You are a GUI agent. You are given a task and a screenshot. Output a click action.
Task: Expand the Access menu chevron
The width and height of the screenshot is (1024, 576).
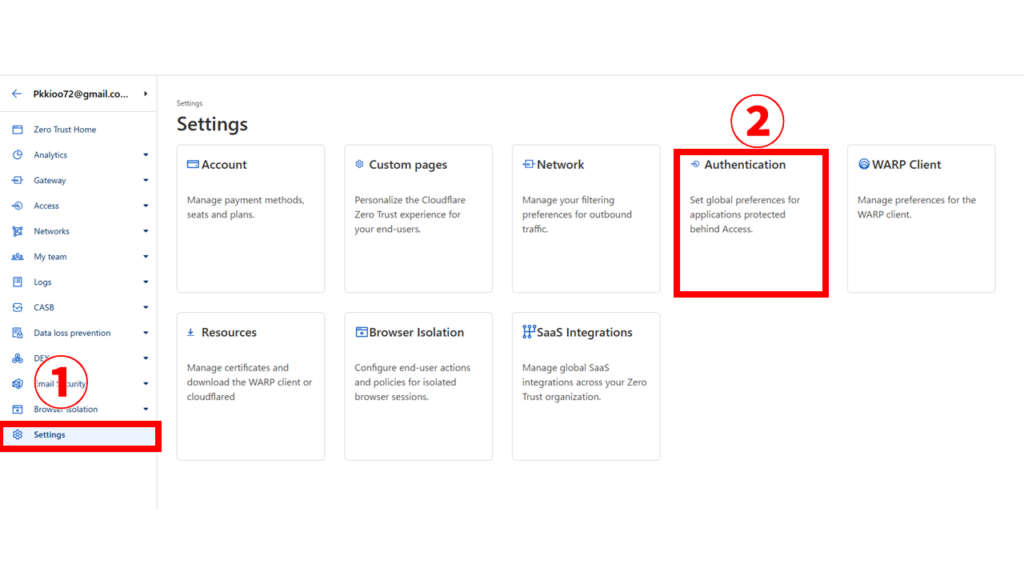[146, 206]
